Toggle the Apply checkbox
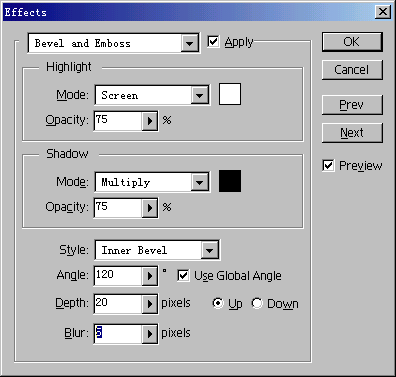The image size is (396, 377). click(x=213, y=42)
